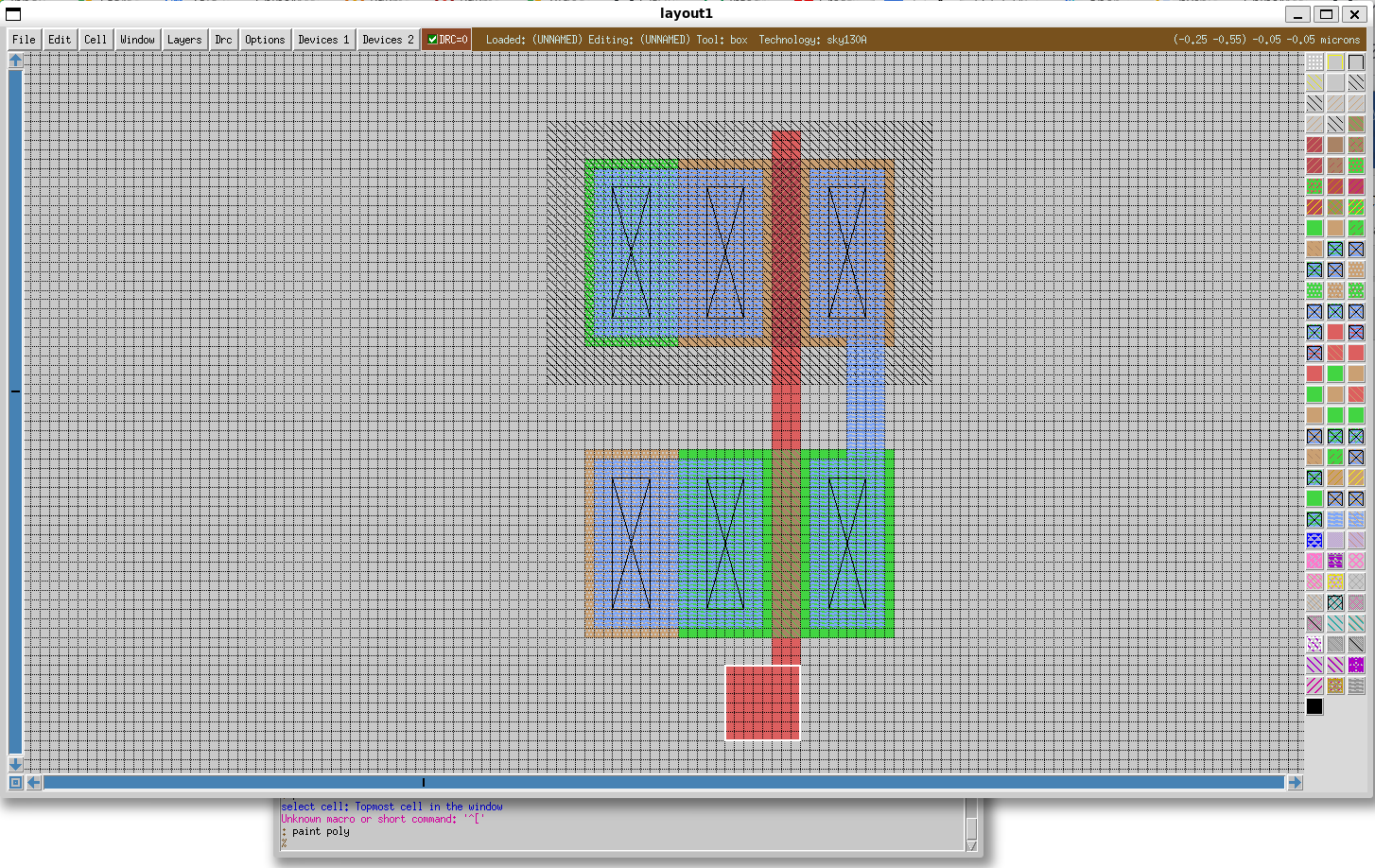Select the gray horizontal-striped layer swatch
The width and height of the screenshot is (1375, 868).
(1356, 686)
